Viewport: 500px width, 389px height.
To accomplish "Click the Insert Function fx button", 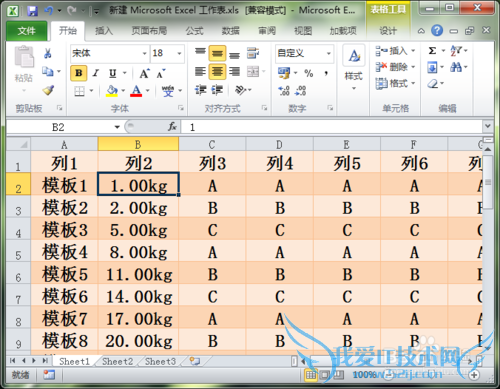I will coord(172,127).
